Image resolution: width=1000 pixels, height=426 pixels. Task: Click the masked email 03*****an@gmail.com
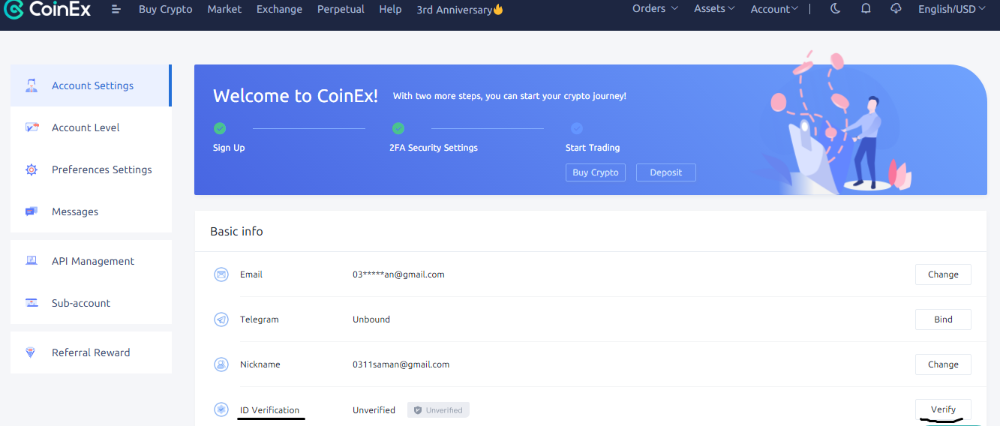pyautogui.click(x=398, y=275)
